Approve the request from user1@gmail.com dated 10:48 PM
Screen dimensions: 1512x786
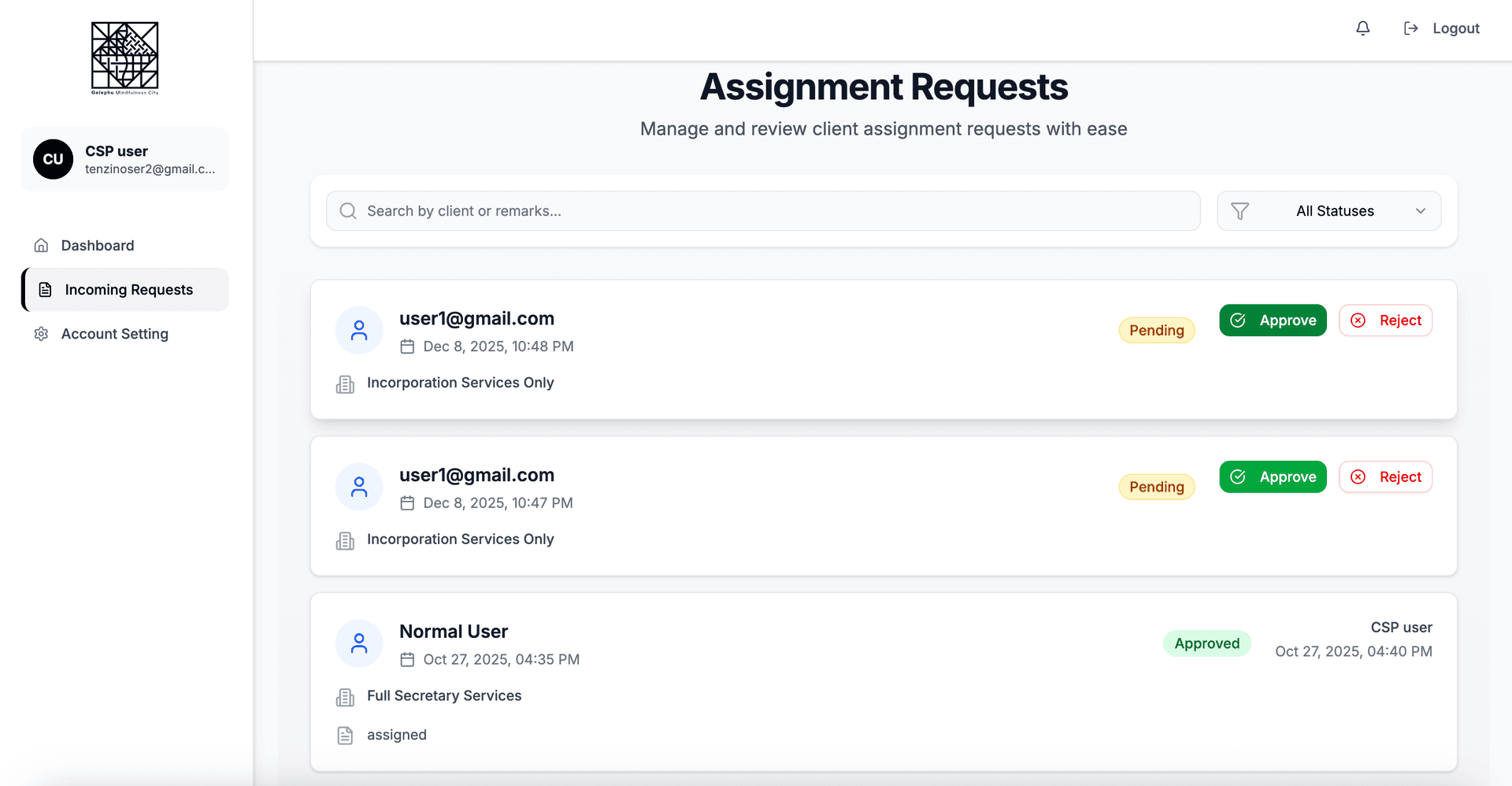[1273, 320]
